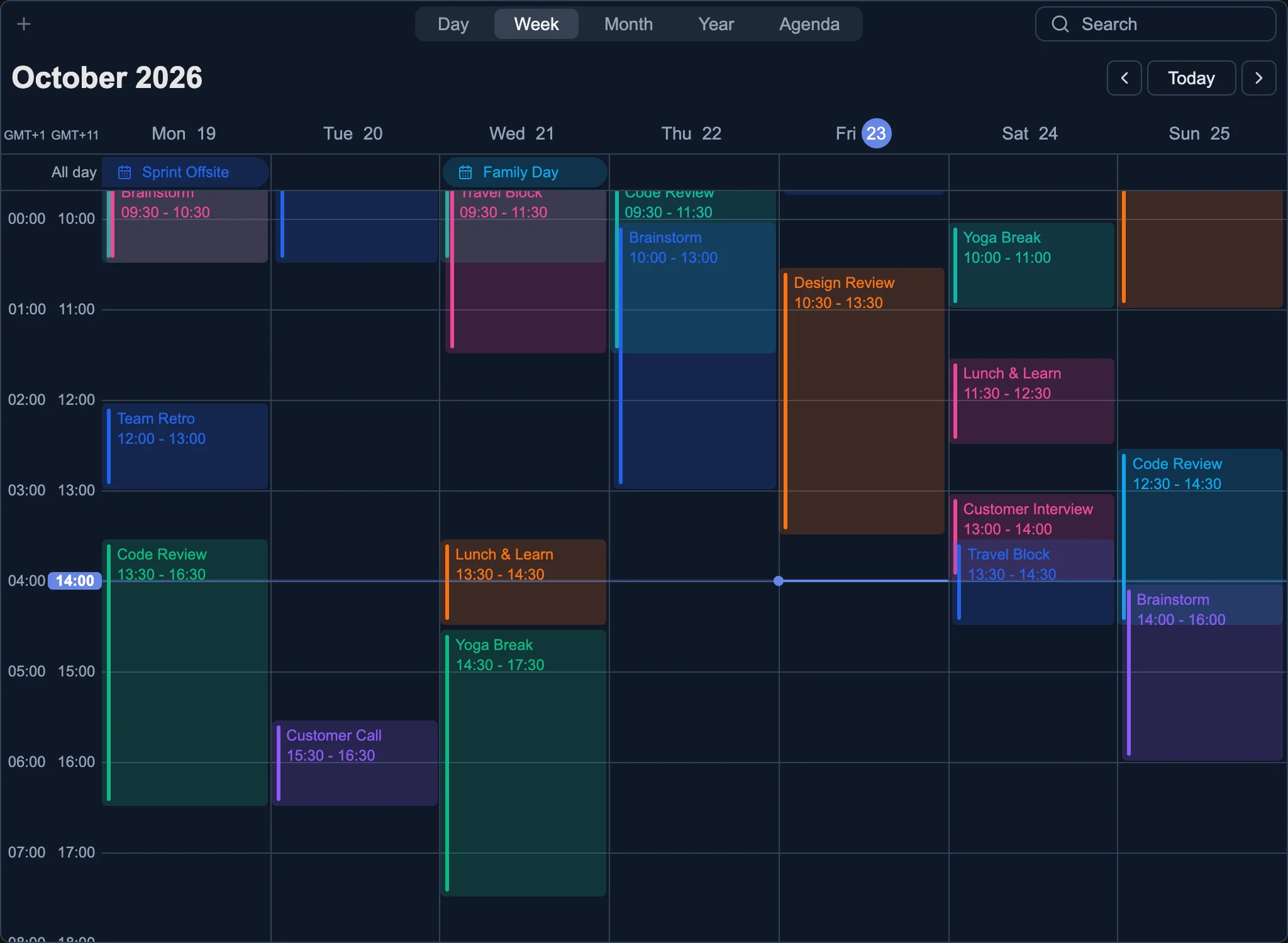Select the Week view tab
The height and width of the screenshot is (943, 1288).
point(536,24)
